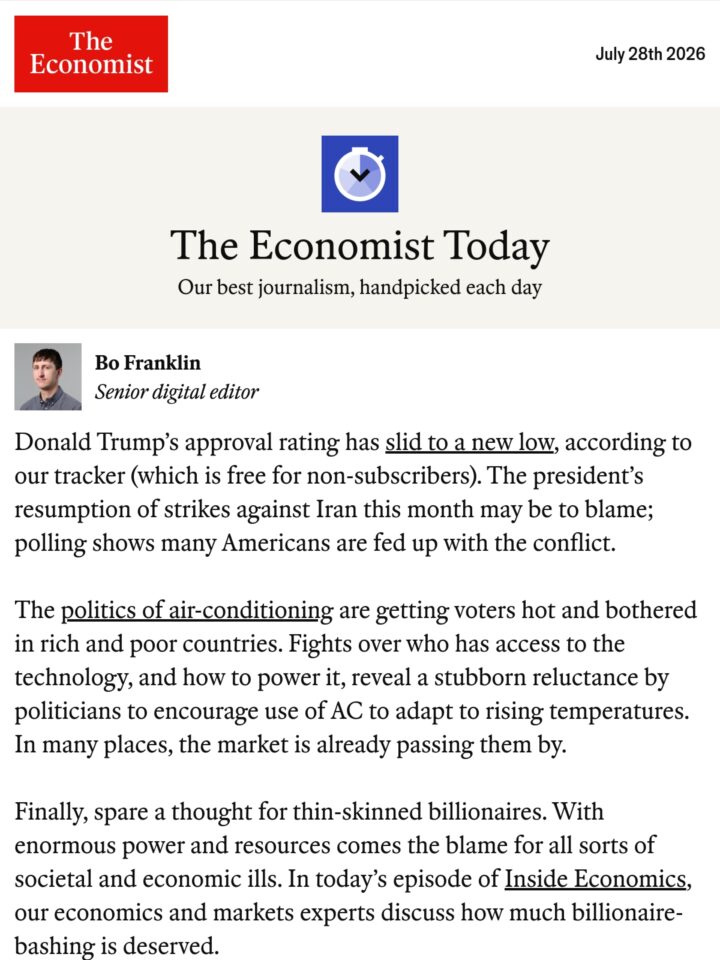Click 'The Economist Today' heading
The image size is (720, 960).
tap(360, 246)
